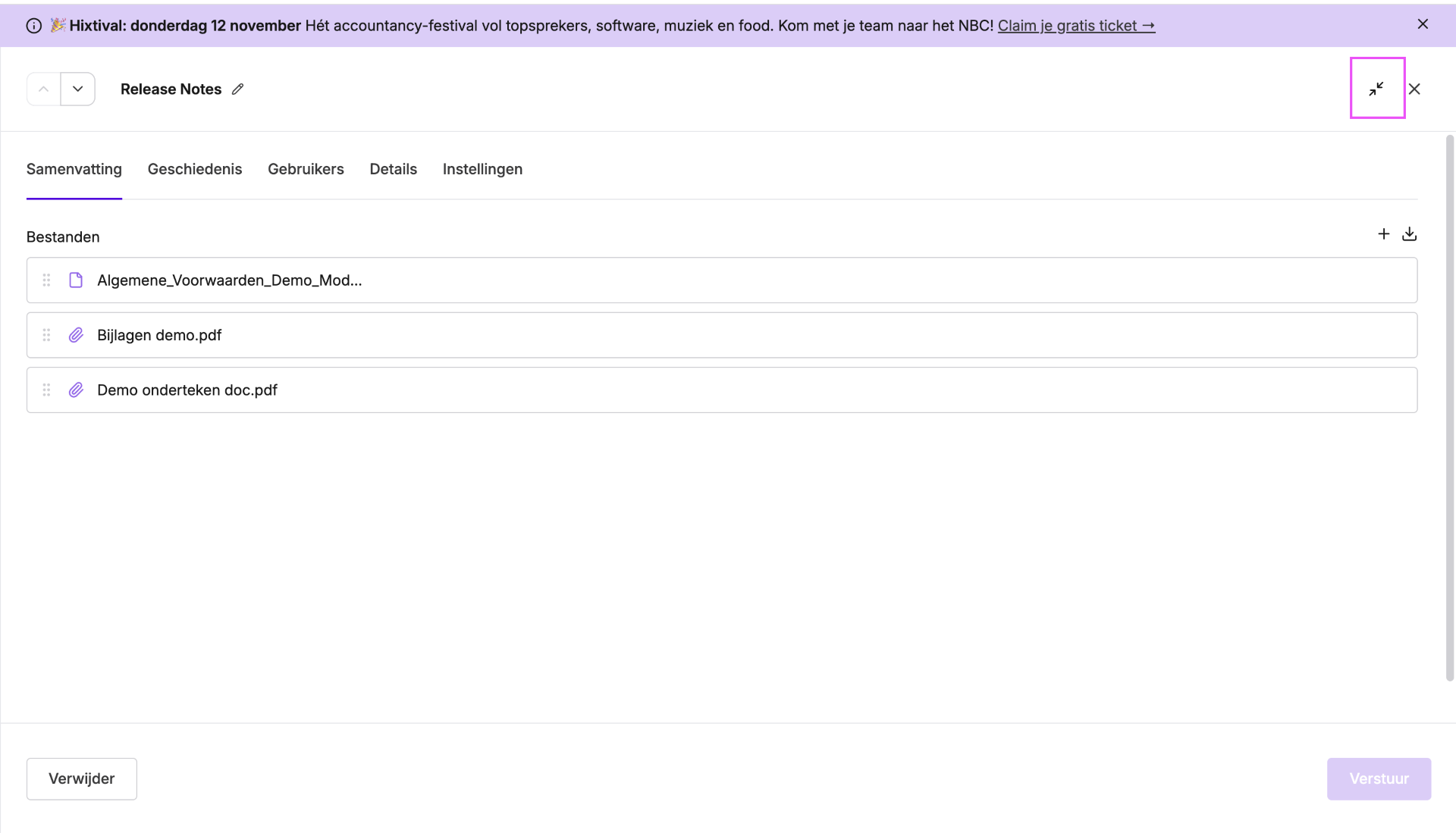Add a file with the plus icon
The width and height of the screenshot is (1456, 833).
(x=1383, y=234)
